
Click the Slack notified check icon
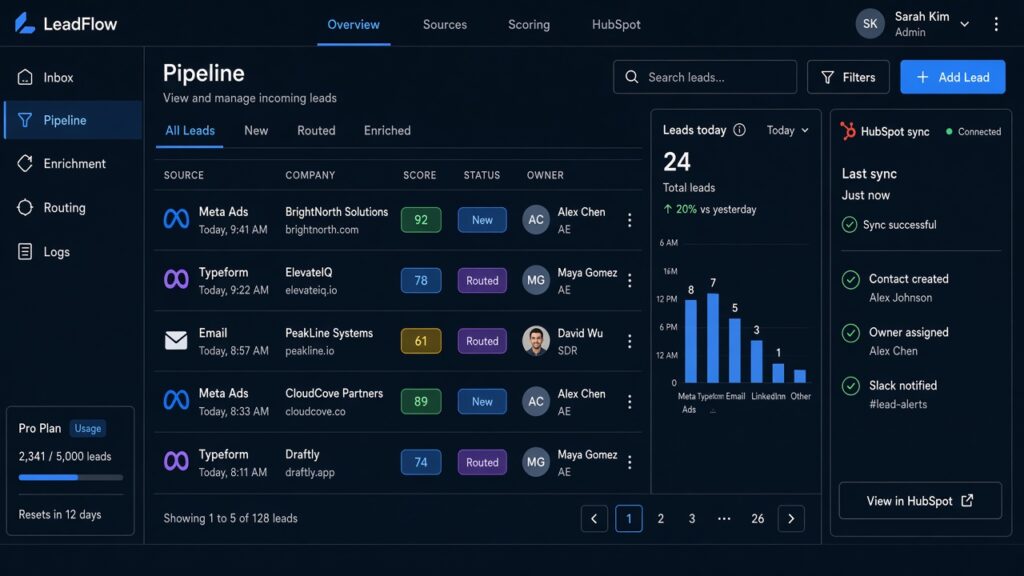coord(850,386)
